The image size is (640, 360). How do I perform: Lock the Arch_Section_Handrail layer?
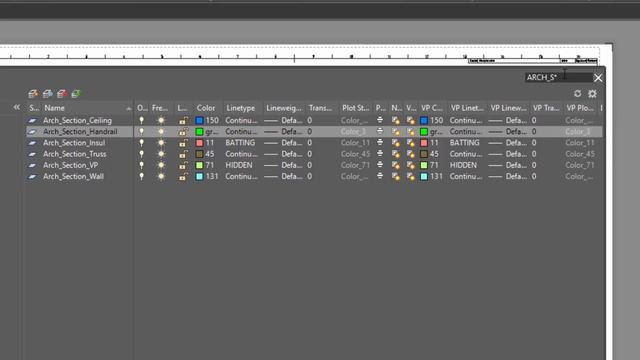pos(183,131)
